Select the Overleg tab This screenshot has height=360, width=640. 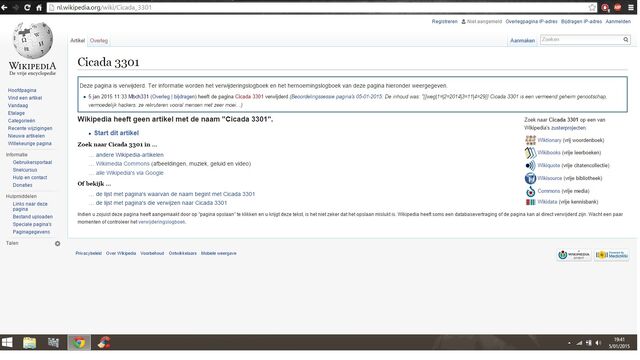coord(99,40)
